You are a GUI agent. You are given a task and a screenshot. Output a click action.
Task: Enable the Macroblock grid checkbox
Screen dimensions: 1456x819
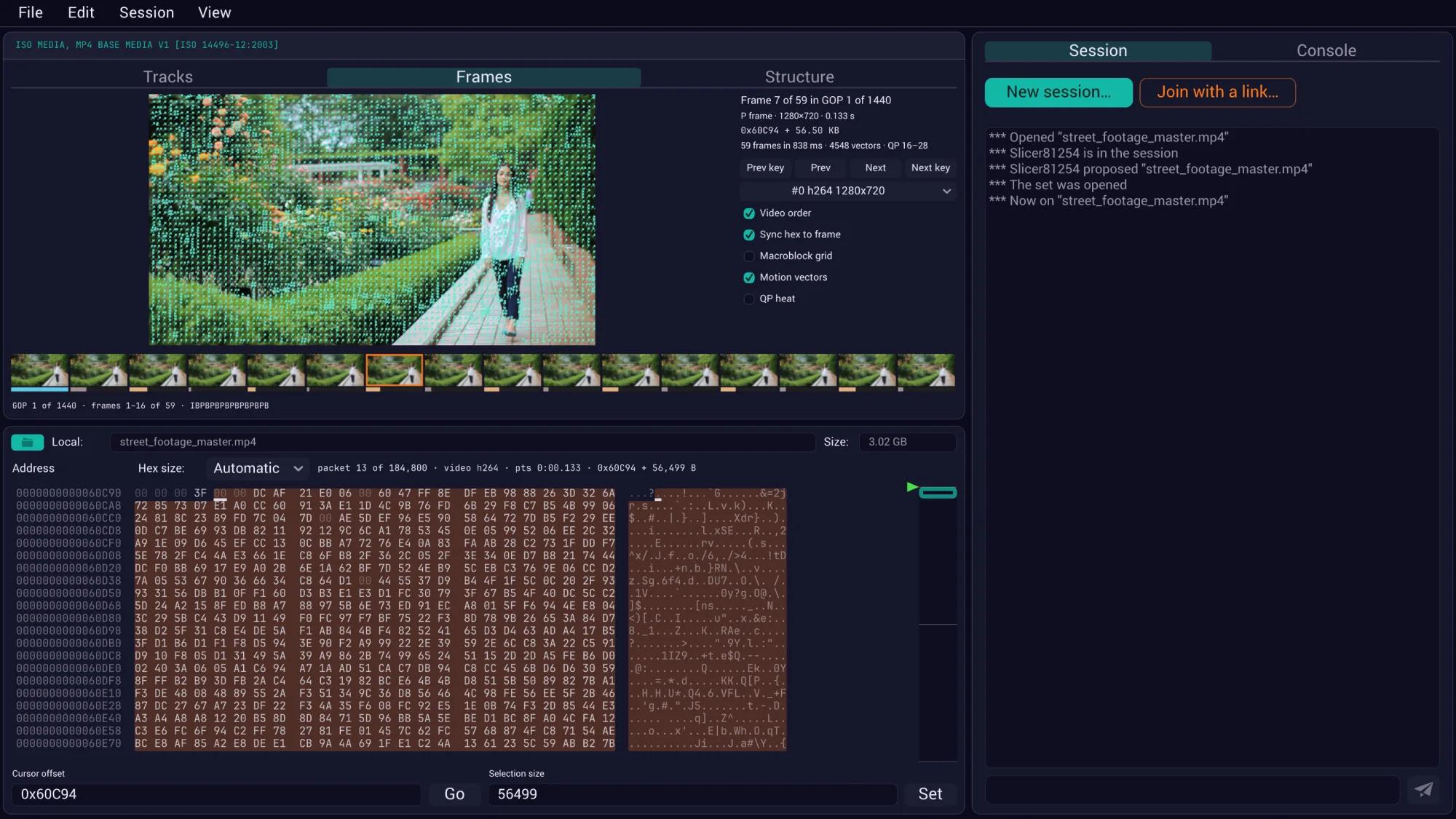tap(748, 256)
